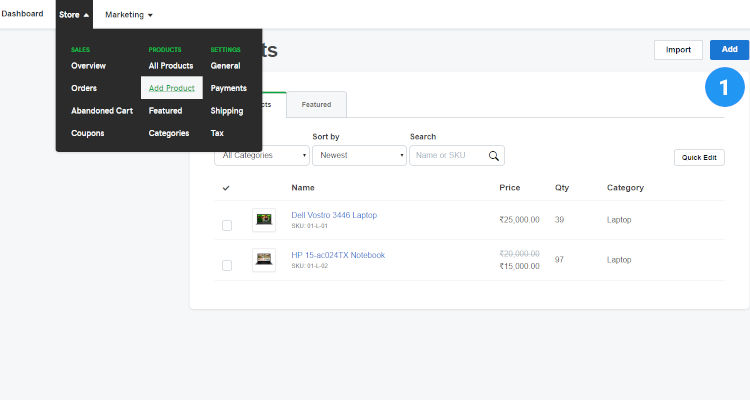Viewport: 750px width, 400px height.
Task: Toggle the select-all checkmark in table header
Action: click(x=226, y=188)
